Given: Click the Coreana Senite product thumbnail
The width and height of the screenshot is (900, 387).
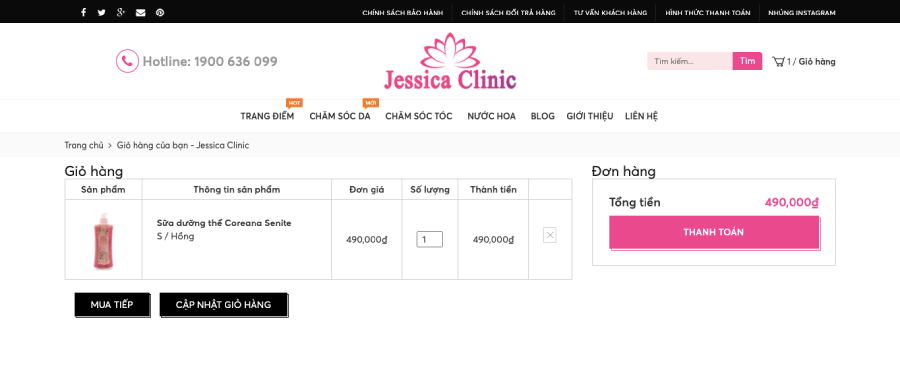Looking at the screenshot, I should click(103, 241).
